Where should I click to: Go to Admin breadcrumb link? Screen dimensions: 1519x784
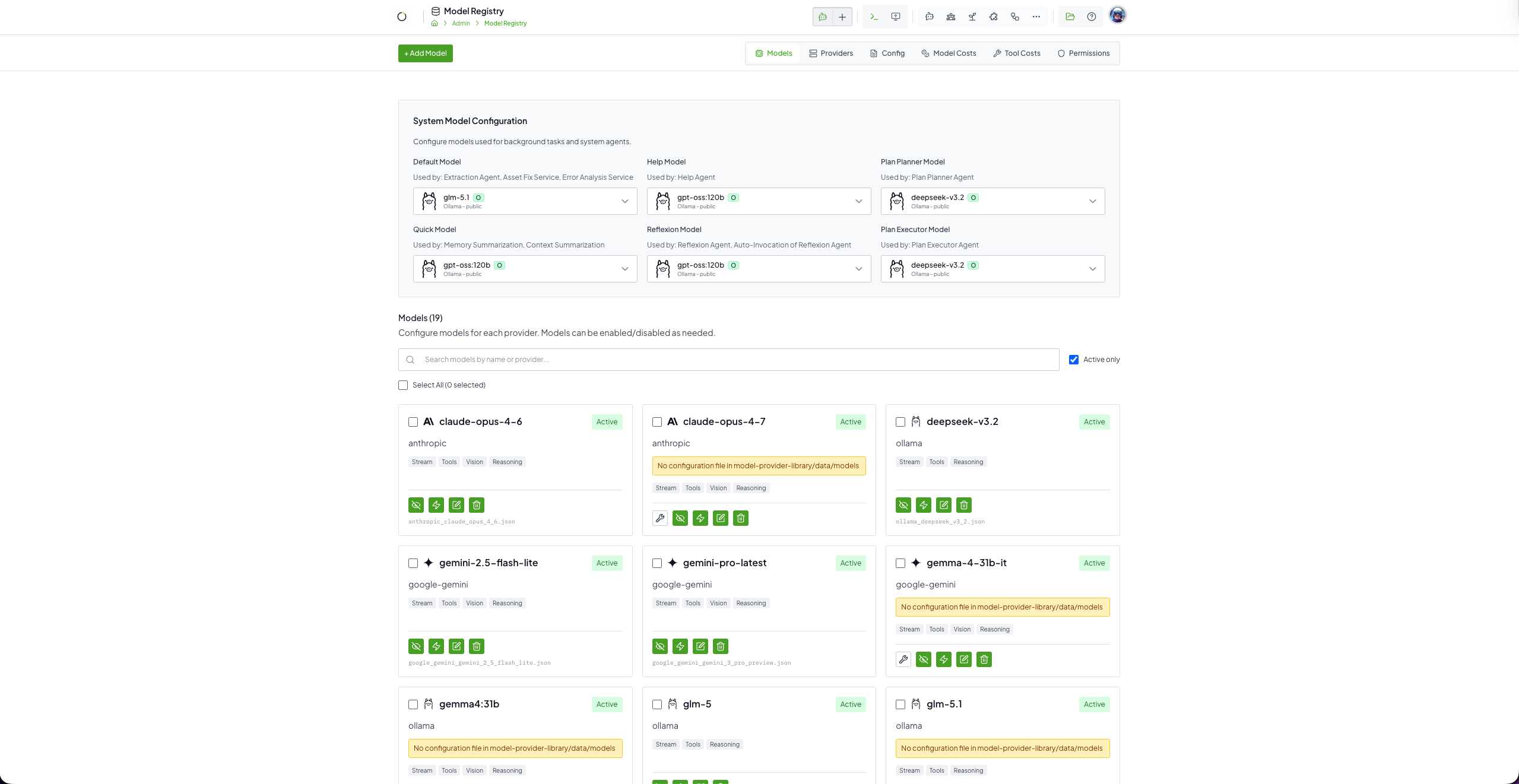[461, 24]
